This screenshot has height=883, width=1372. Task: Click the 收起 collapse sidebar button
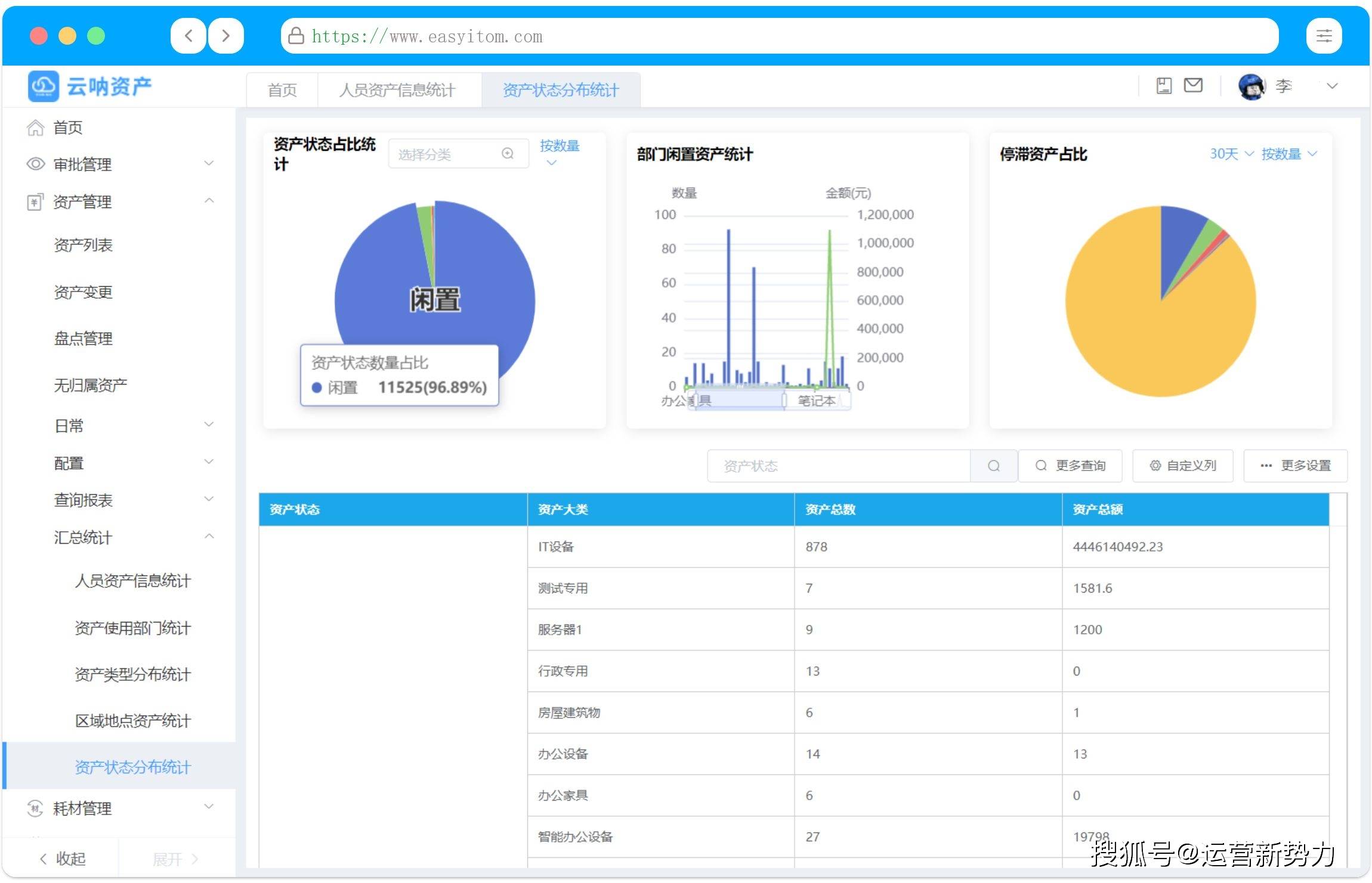pos(62,859)
